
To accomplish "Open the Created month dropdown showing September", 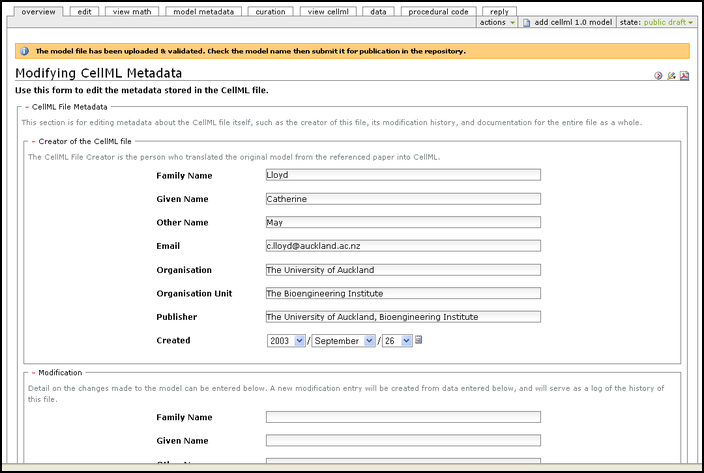I will coord(343,341).
